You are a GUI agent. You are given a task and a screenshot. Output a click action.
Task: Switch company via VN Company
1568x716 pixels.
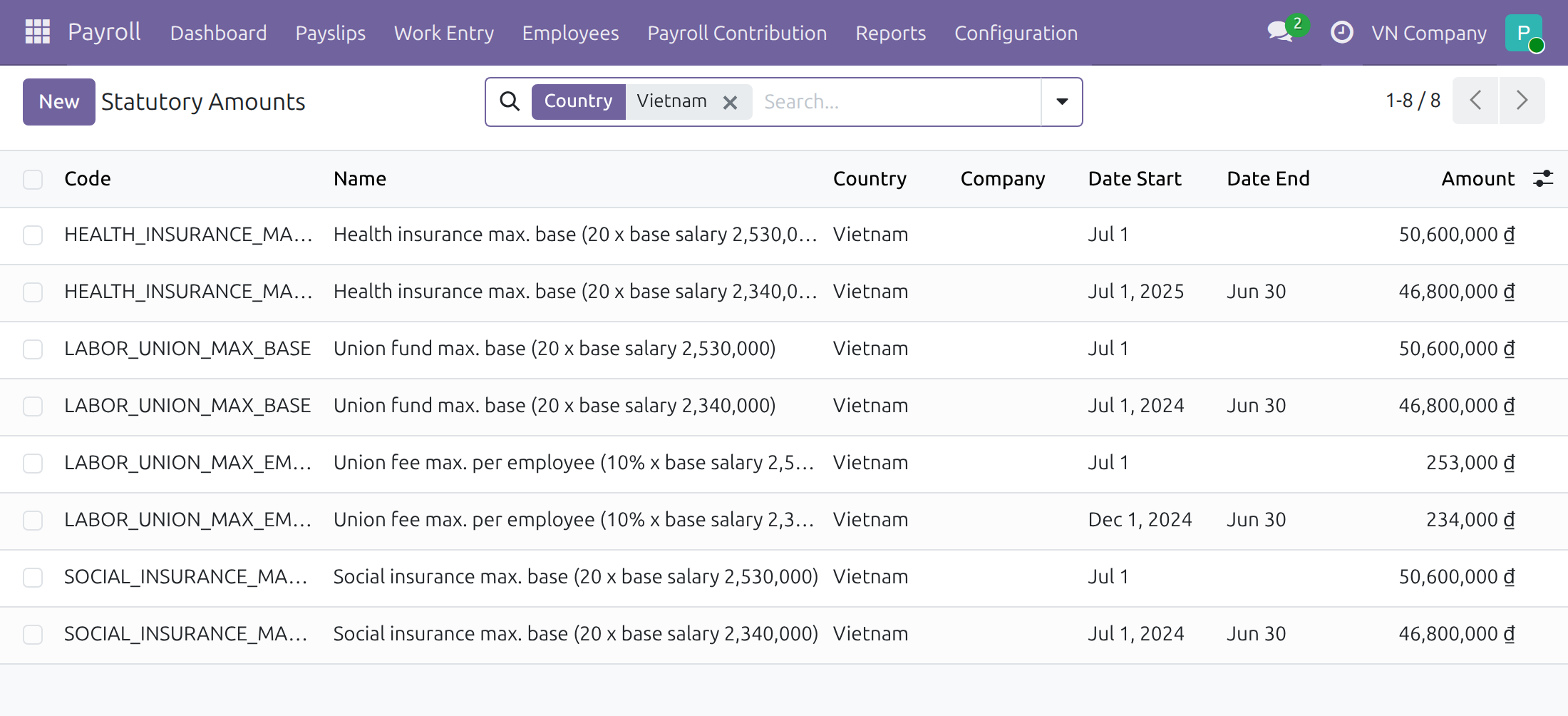pyautogui.click(x=1429, y=33)
